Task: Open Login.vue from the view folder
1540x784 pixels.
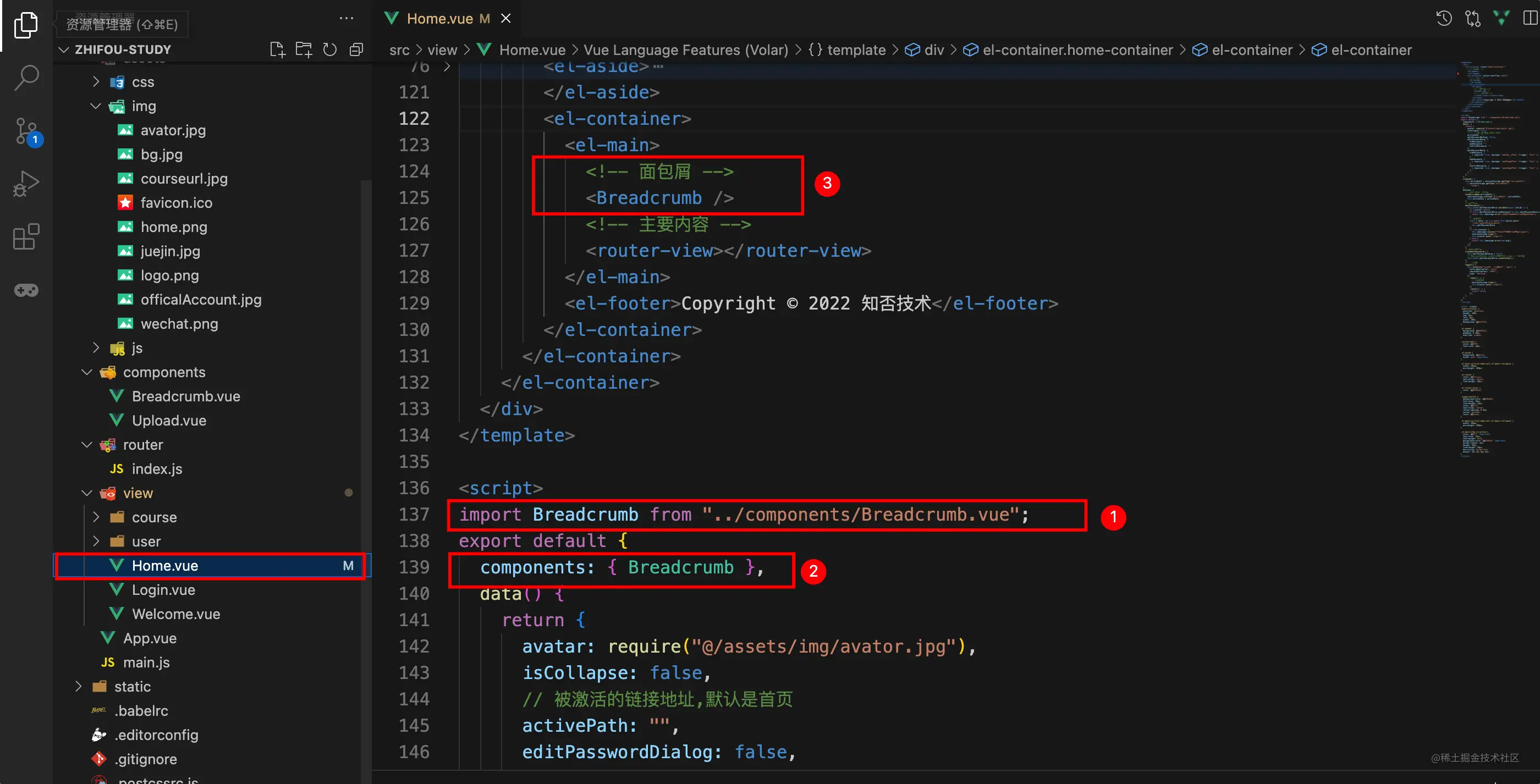Action: (x=163, y=590)
